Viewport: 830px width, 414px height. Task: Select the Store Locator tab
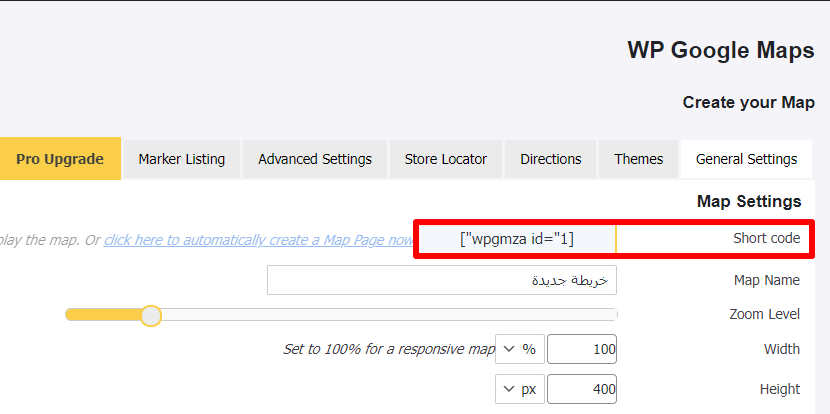(446, 159)
